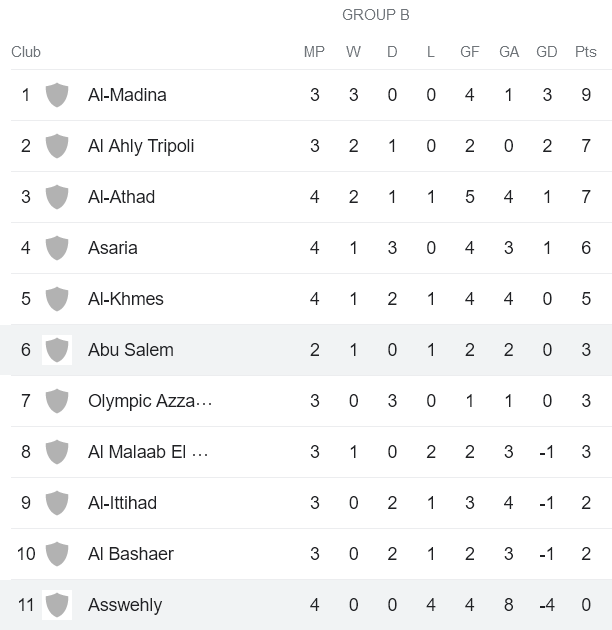Open the Al-Madina team link
This screenshot has height=630, width=612.
tap(127, 95)
